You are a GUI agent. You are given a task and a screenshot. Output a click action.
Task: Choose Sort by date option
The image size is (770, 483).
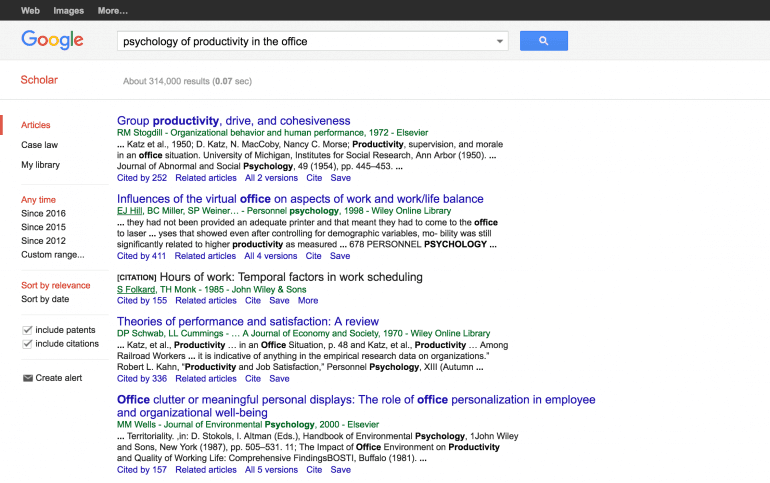(x=45, y=299)
